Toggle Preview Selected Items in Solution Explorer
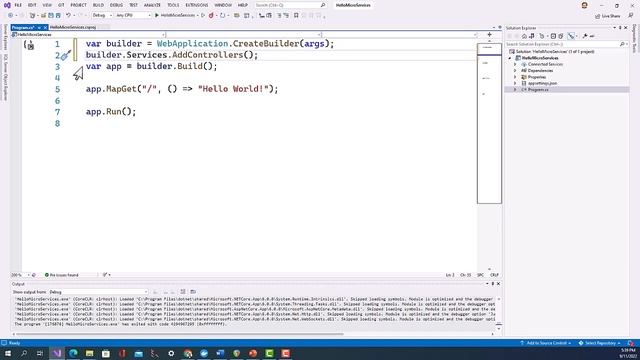 (x=592, y=36)
